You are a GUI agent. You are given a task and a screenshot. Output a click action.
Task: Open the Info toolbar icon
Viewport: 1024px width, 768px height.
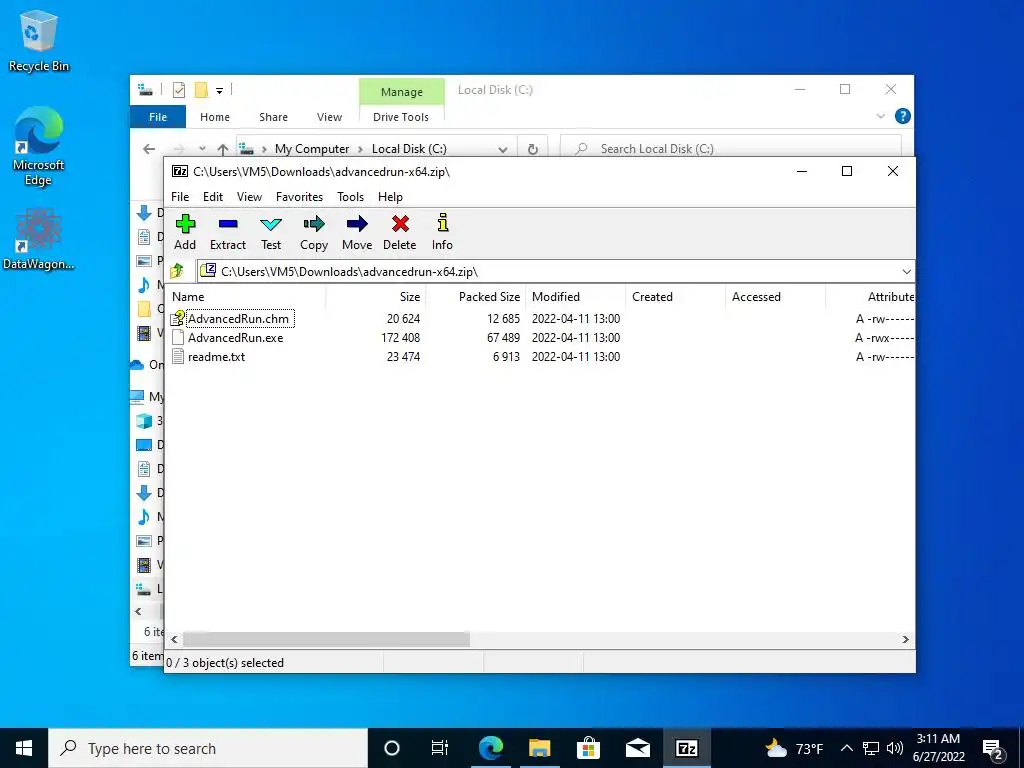point(442,223)
